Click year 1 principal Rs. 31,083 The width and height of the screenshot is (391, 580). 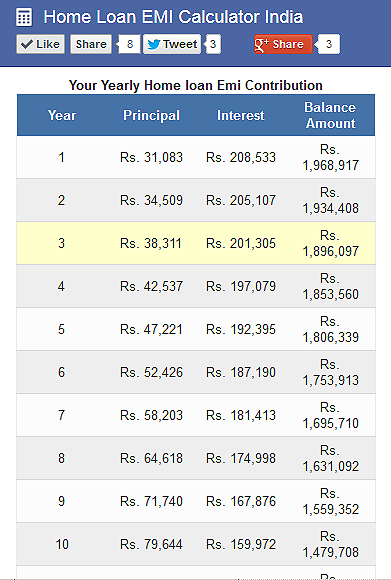(x=151, y=157)
